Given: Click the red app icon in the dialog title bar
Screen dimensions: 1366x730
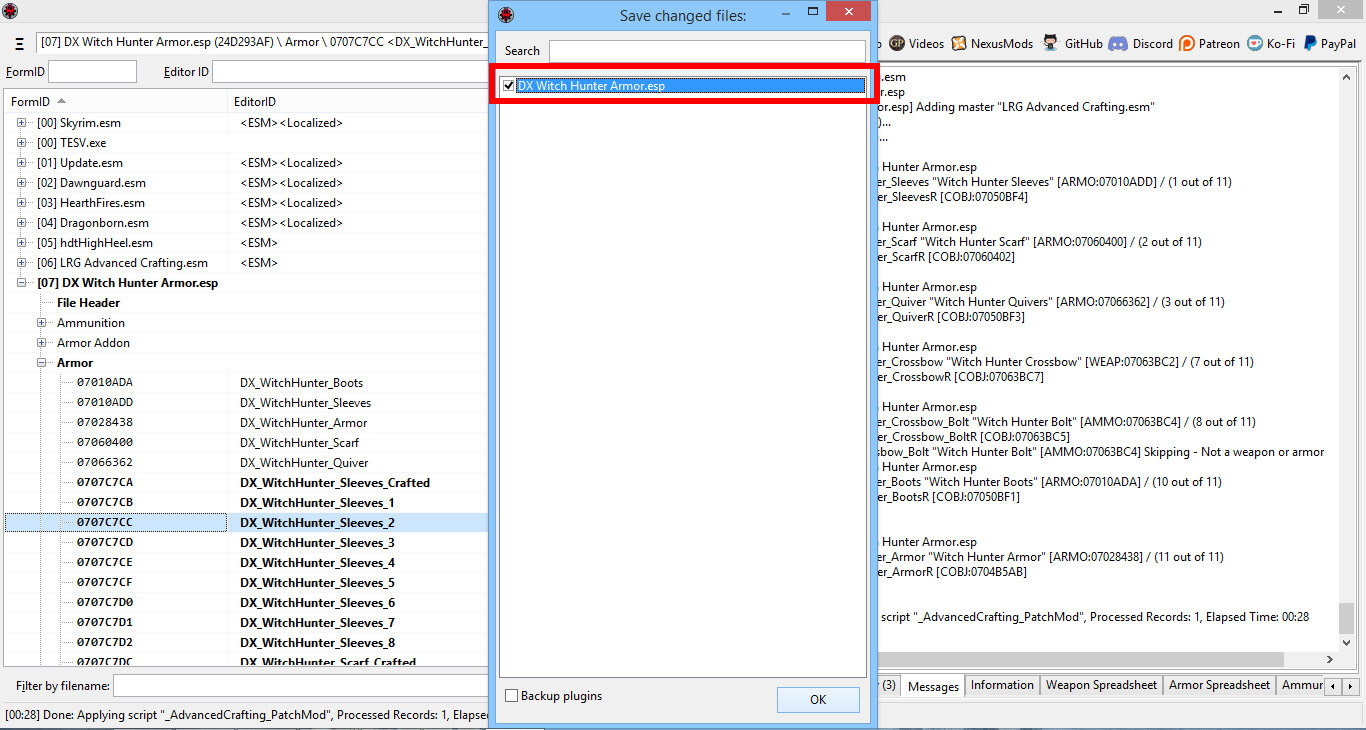Looking at the screenshot, I should click(506, 15).
